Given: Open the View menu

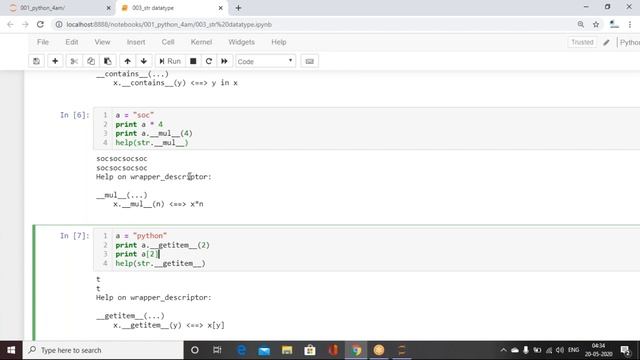Looking at the screenshot, I should pos(102,42).
